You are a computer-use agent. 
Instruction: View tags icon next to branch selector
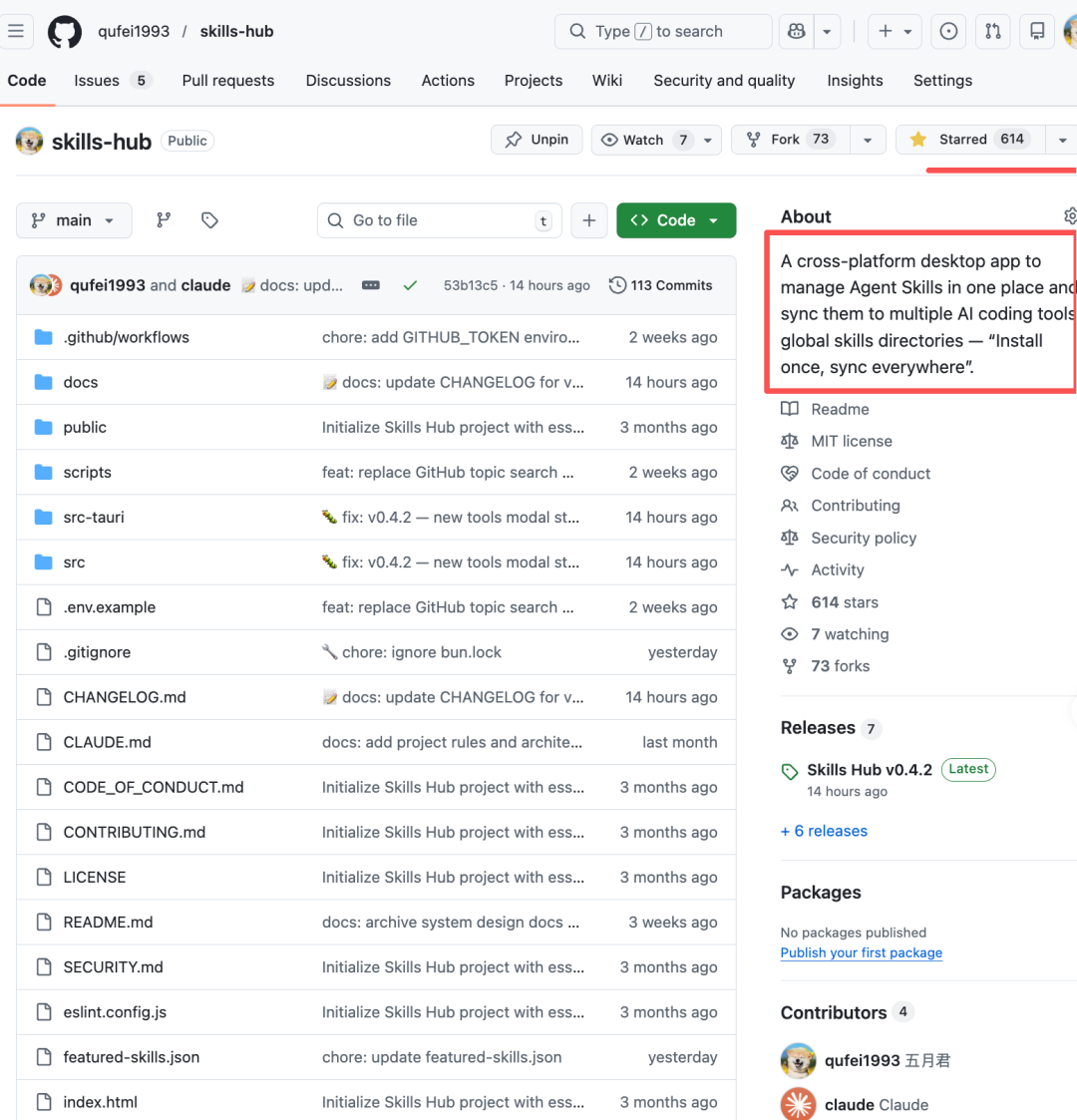click(209, 220)
